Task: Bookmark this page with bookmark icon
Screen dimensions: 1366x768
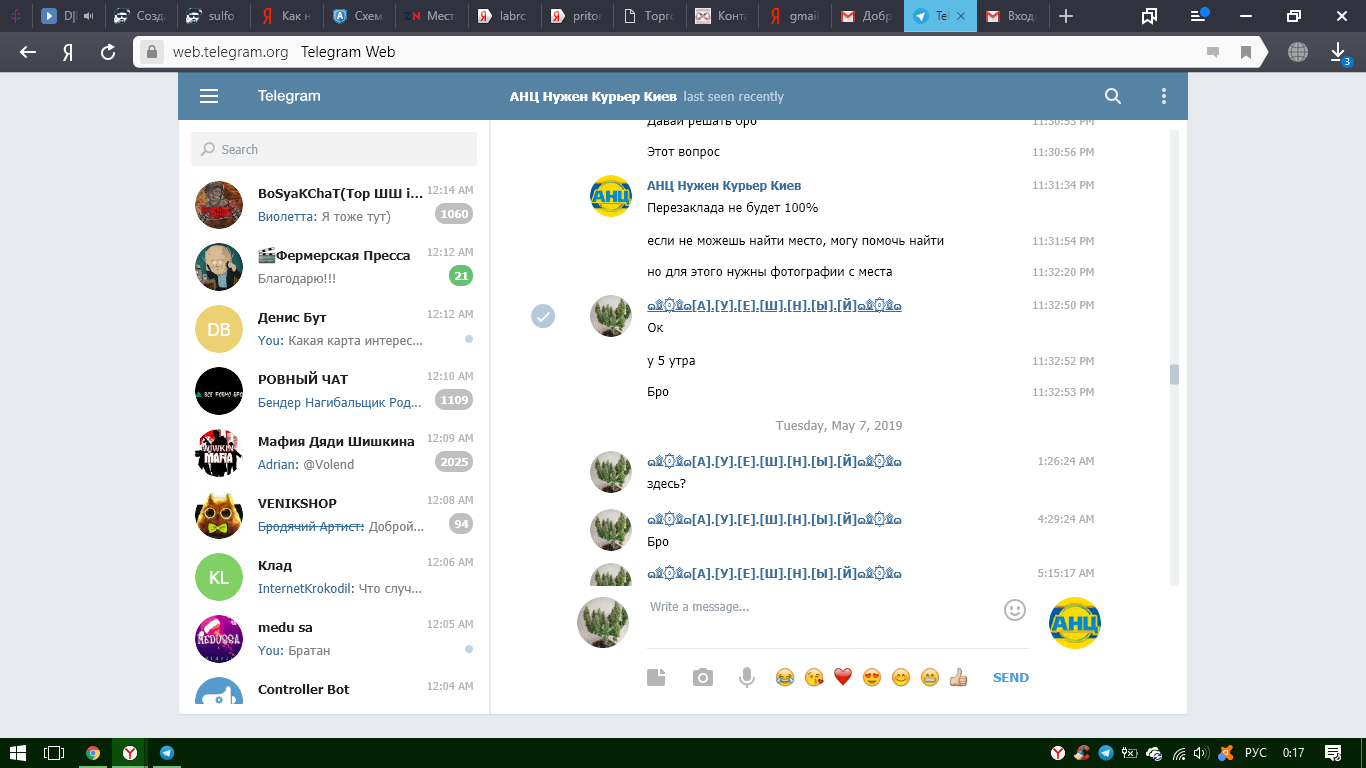Action: pos(1246,52)
